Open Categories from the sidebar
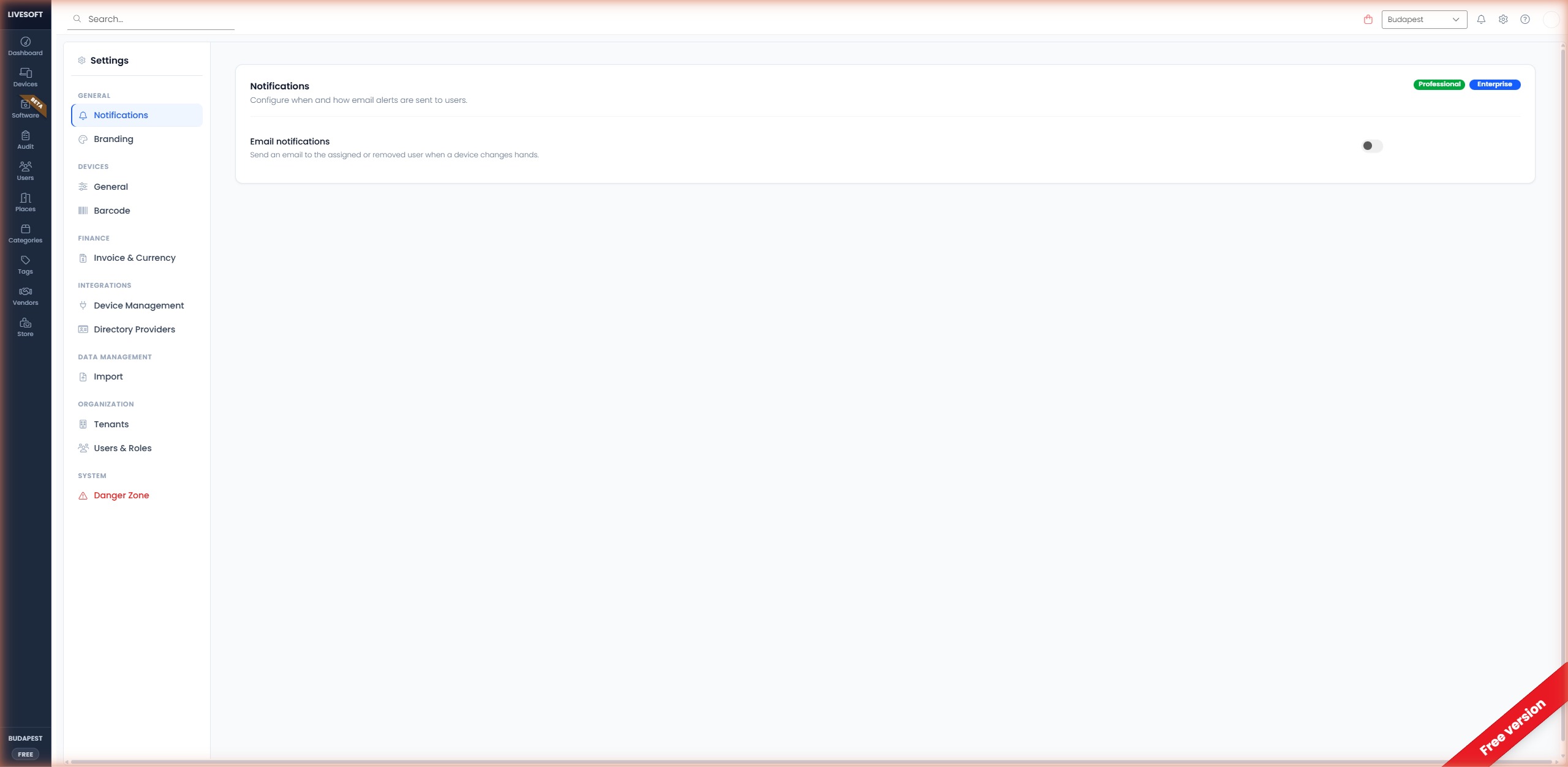The height and width of the screenshot is (767, 1568). [25, 233]
